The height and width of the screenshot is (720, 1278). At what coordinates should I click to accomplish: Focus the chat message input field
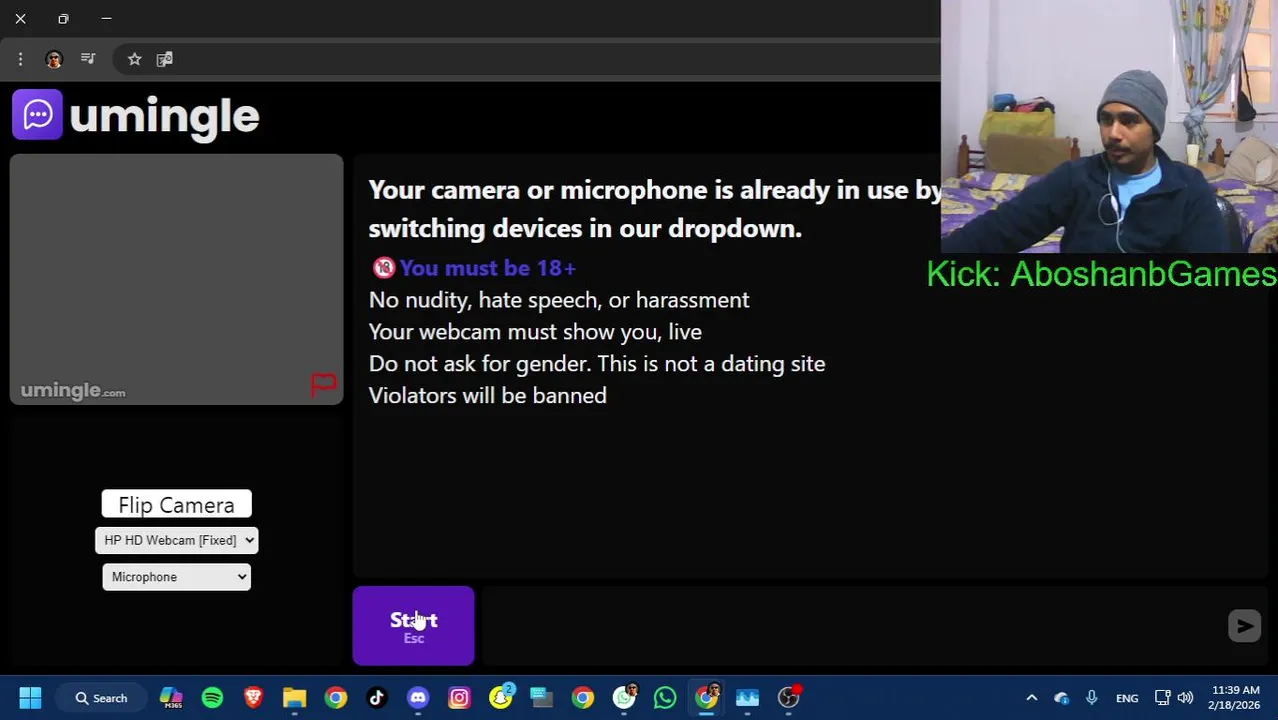850,626
